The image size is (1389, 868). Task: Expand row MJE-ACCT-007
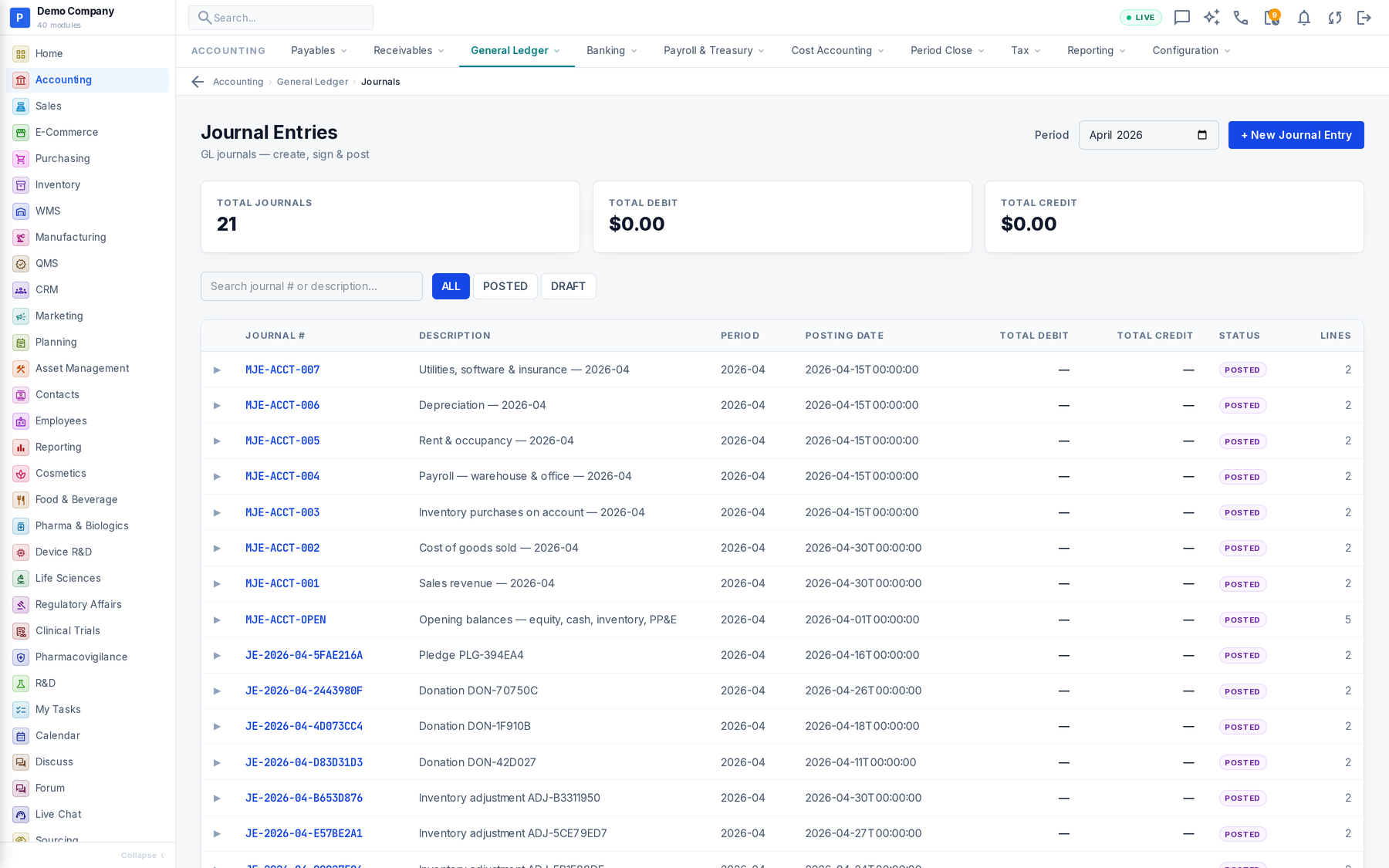tap(217, 370)
